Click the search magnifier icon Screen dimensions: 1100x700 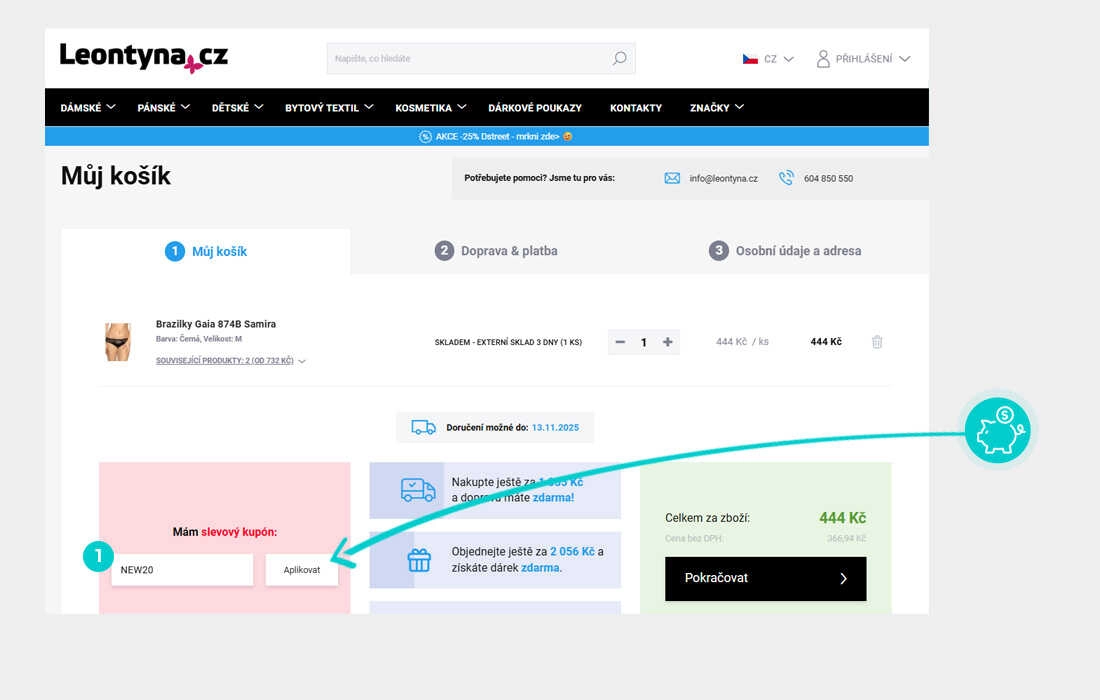[619, 58]
